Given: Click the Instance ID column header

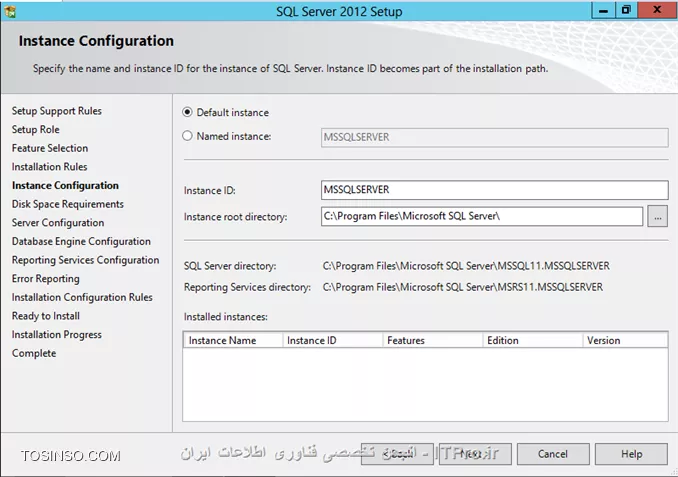Looking at the screenshot, I should (x=333, y=340).
